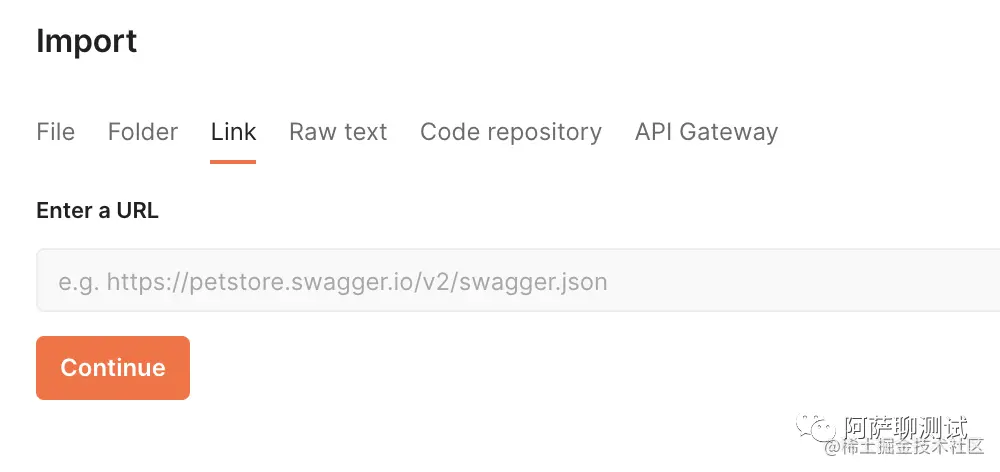The width and height of the screenshot is (1000, 472).
Task: Pick the API Gateway import source
Action: [x=706, y=132]
